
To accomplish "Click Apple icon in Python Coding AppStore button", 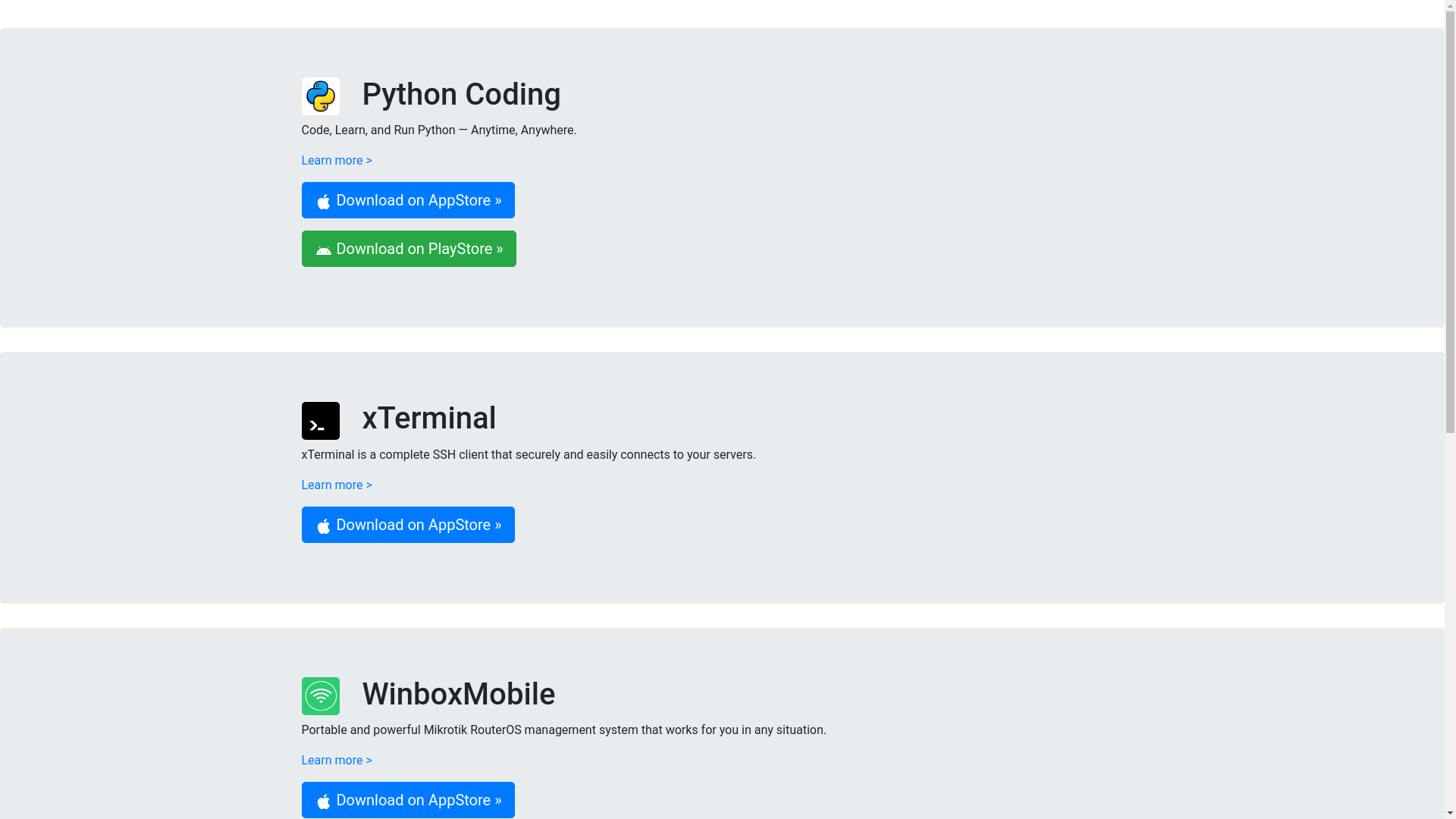I will (x=324, y=201).
